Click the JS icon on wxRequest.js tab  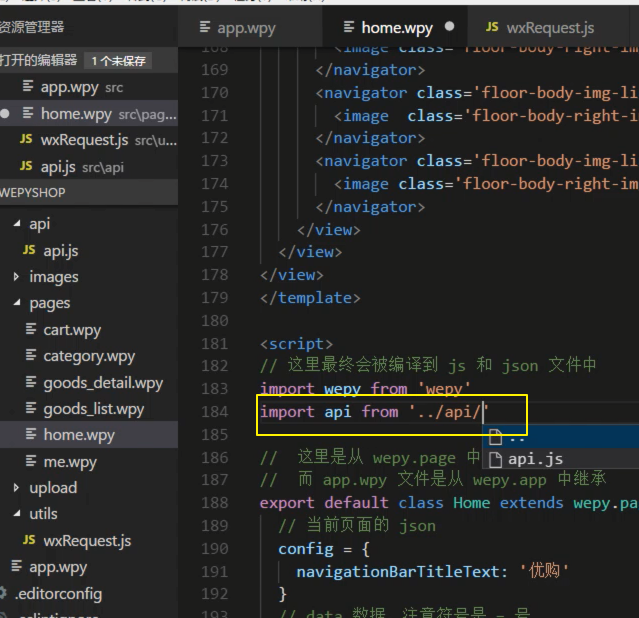(x=492, y=27)
